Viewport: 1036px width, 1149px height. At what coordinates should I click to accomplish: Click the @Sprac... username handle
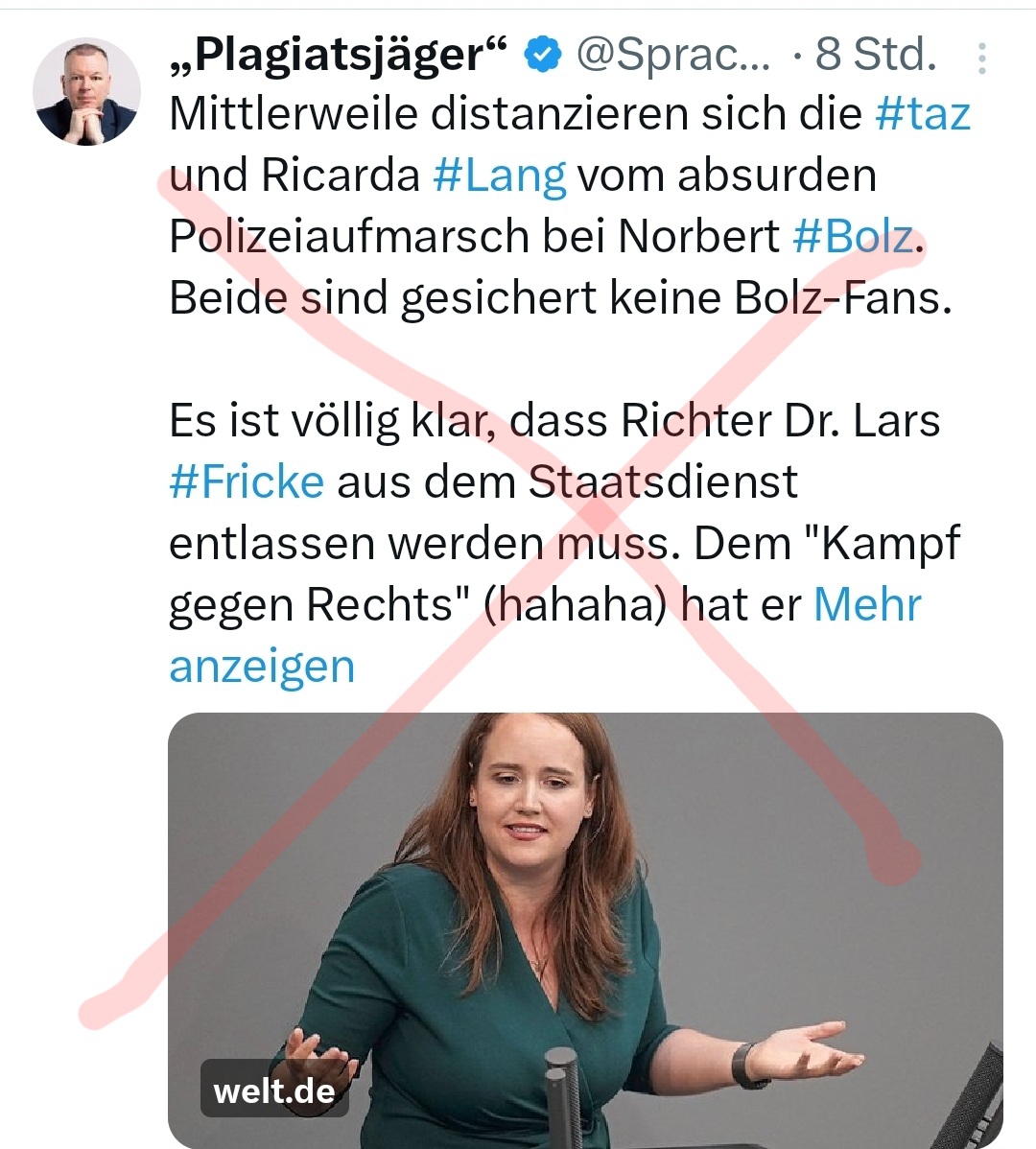[673, 55]
